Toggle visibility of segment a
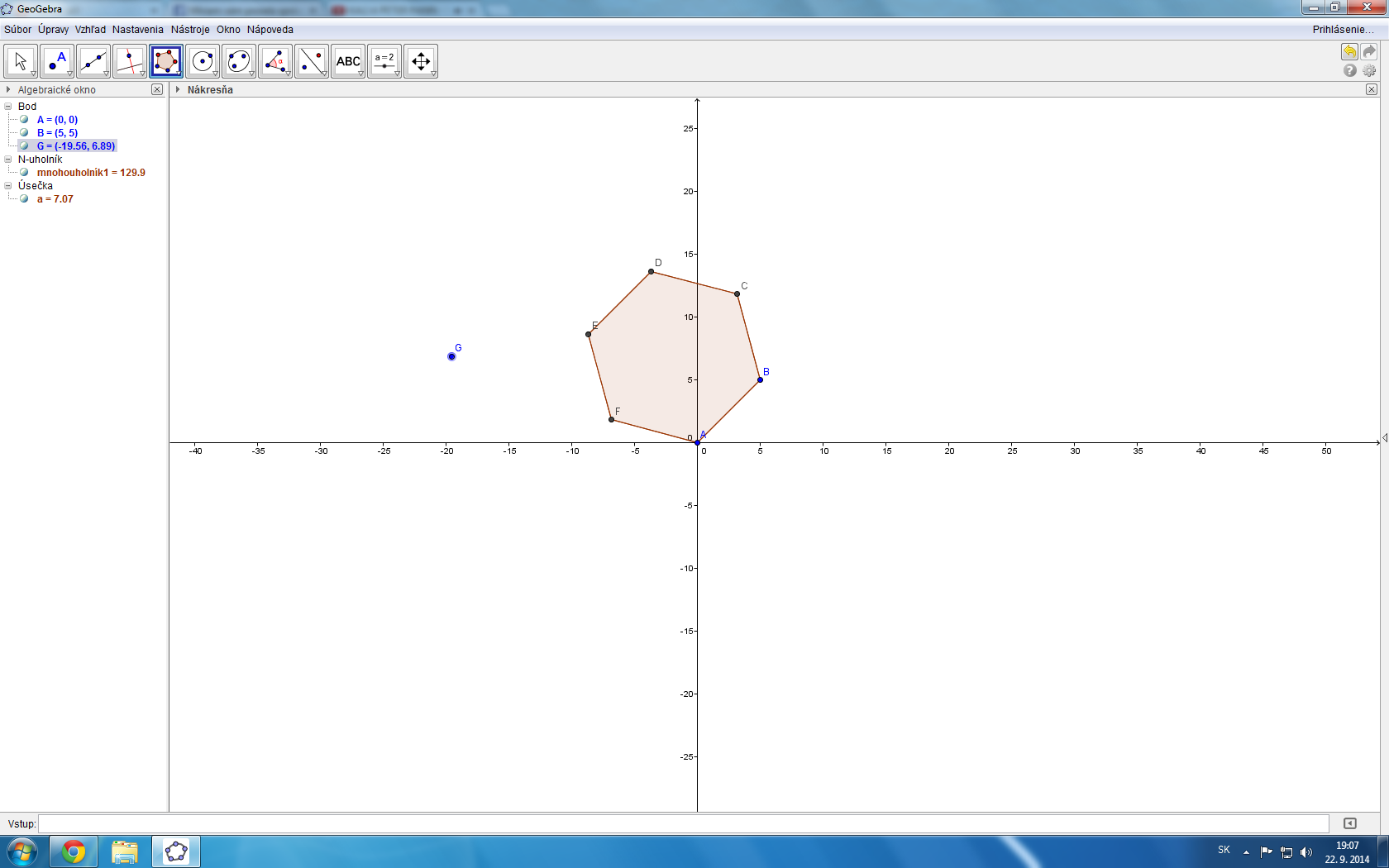The height and width of the screenshot is (868, 1389). 24,198
